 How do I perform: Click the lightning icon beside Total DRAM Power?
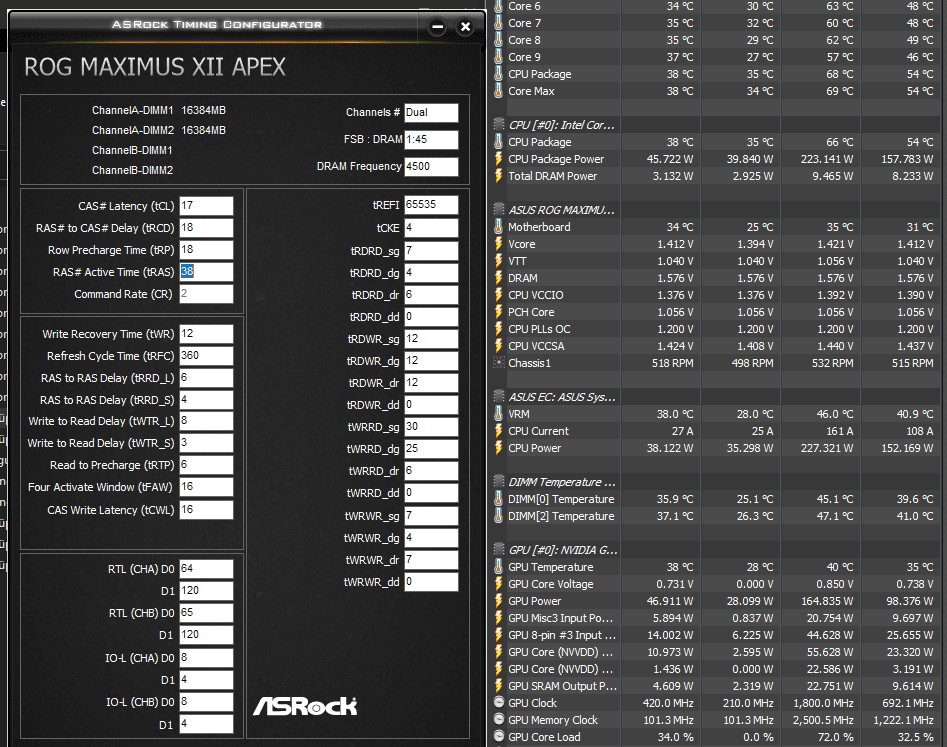(498, 176)
